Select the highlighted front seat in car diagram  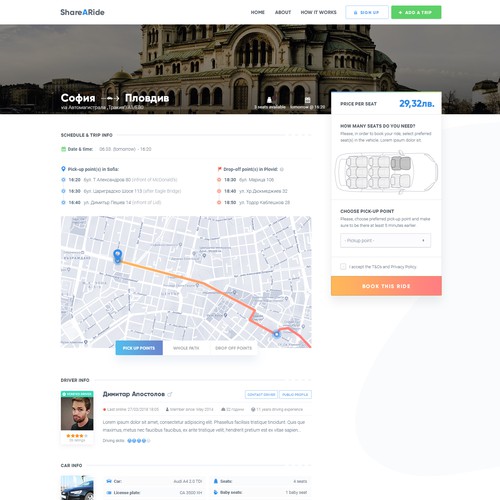click(x=401, y=163)
